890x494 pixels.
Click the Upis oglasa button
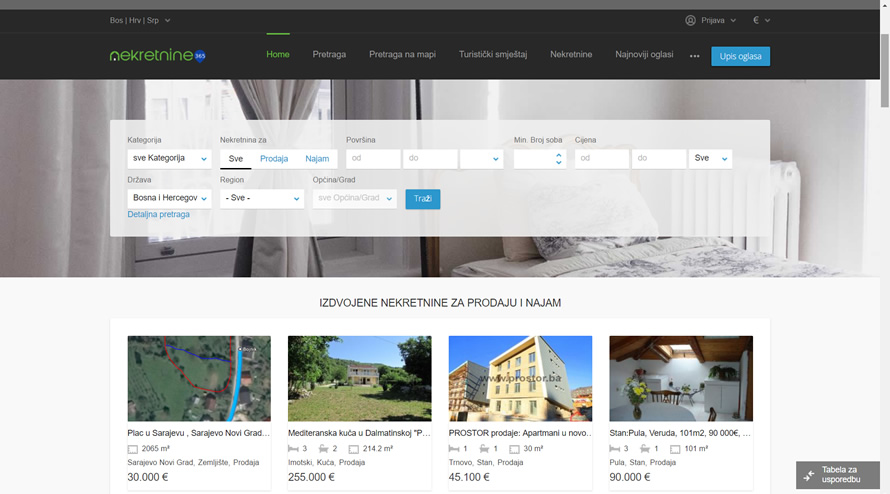pyautogui.click(x=740, y=56)
